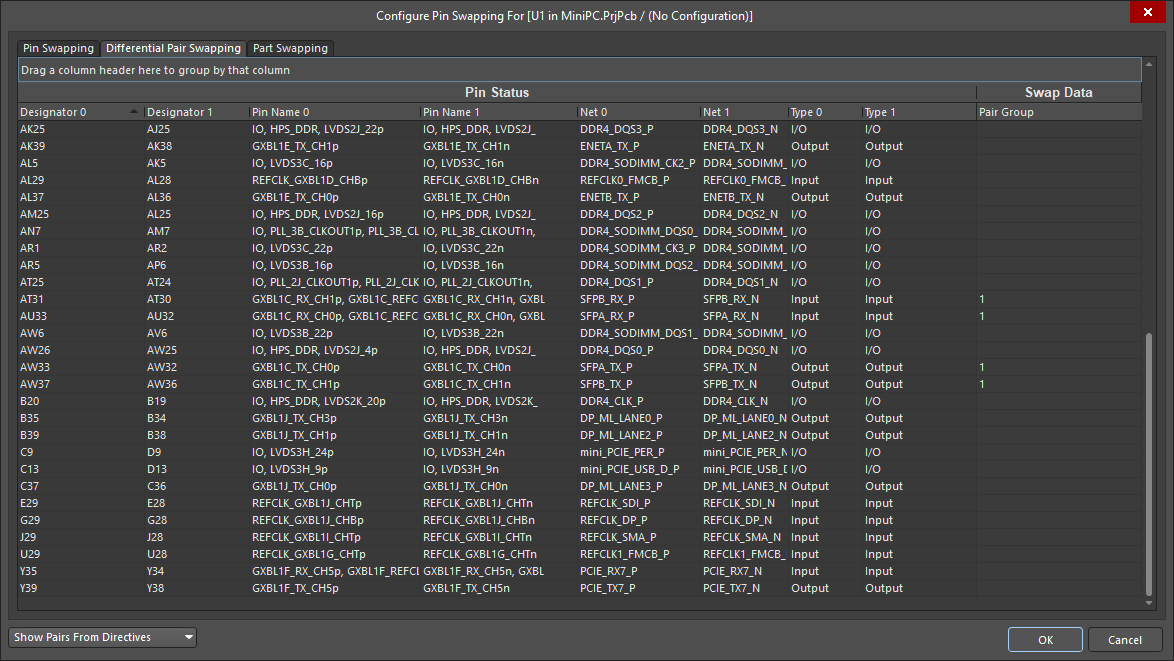Close the Configure Pin Swapping dialog

click(x=1147, y=12)
